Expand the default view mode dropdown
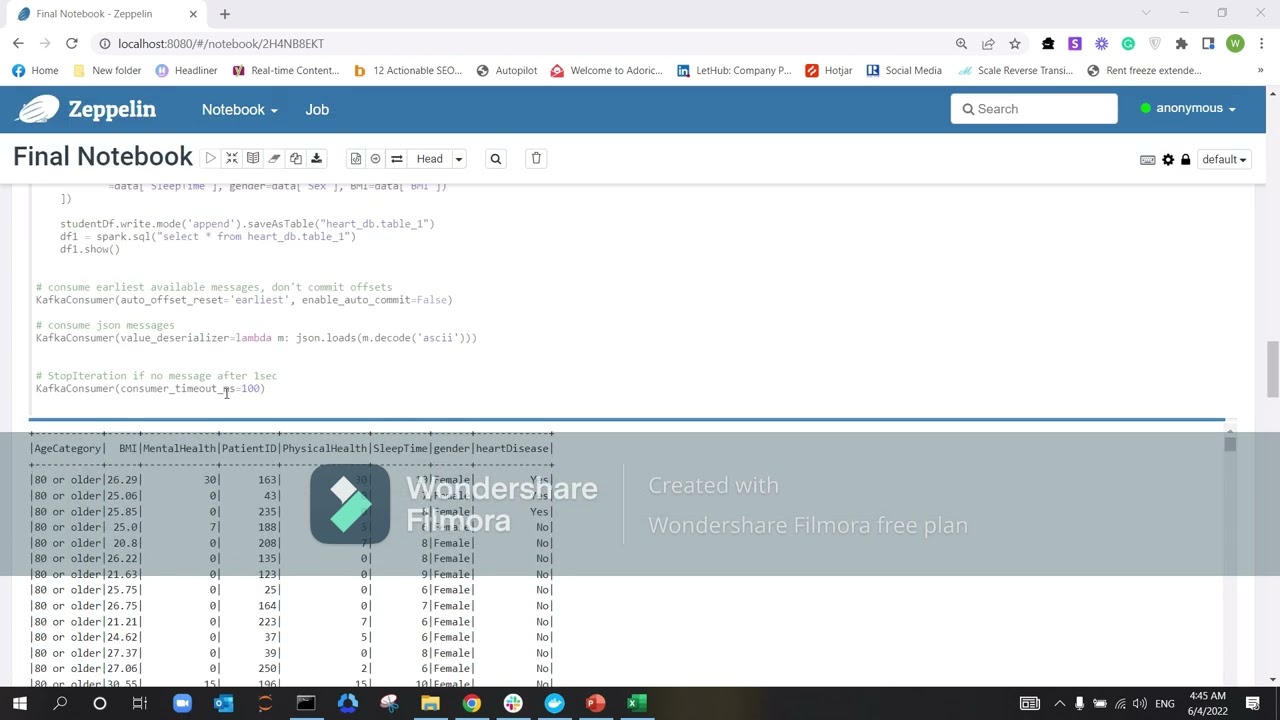Image resolution: width=1280 pixels, height=720 pixels. [x=1224, y=159]
